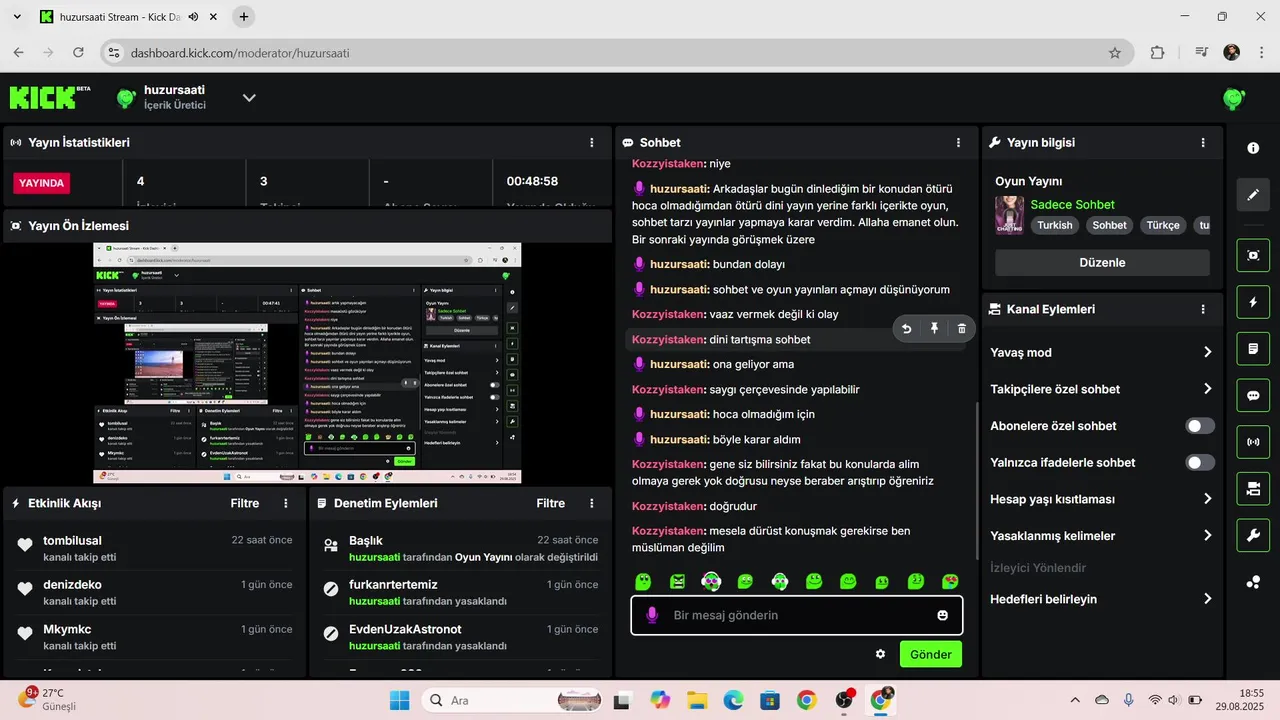Open the Filtre dropdown in Etkinlik Akışı

click(244, 504)
